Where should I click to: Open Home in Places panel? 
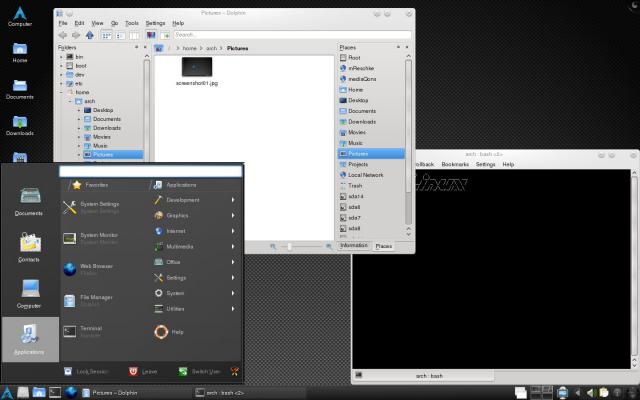point(351,90)
